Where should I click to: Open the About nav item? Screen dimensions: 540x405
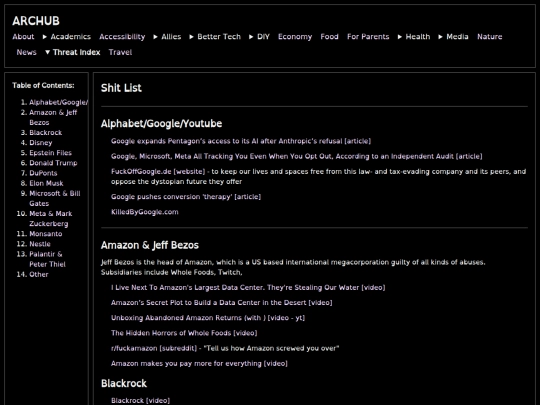23,37
